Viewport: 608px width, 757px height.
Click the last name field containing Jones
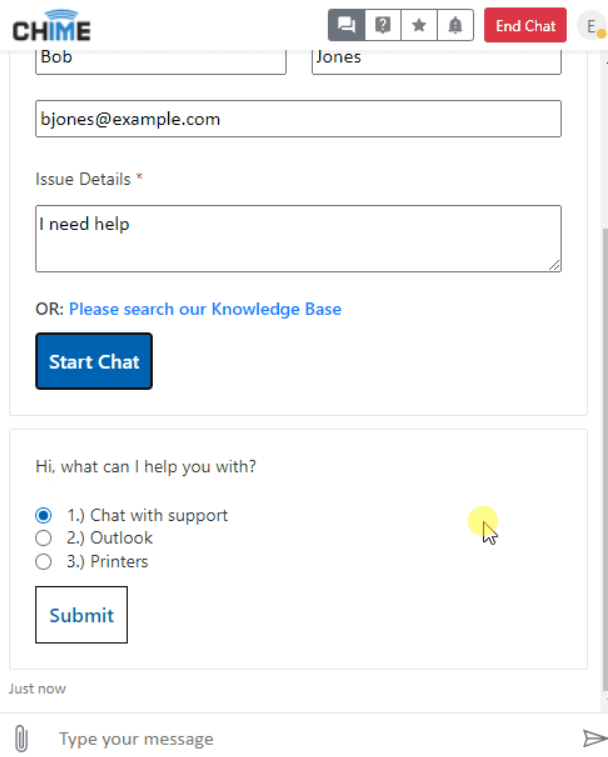437,59
